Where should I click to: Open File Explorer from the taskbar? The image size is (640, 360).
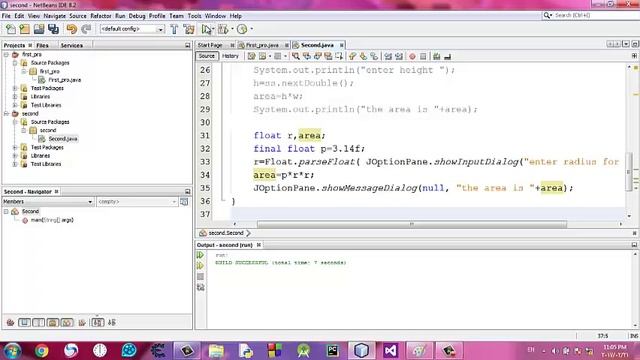coord(216,351)
